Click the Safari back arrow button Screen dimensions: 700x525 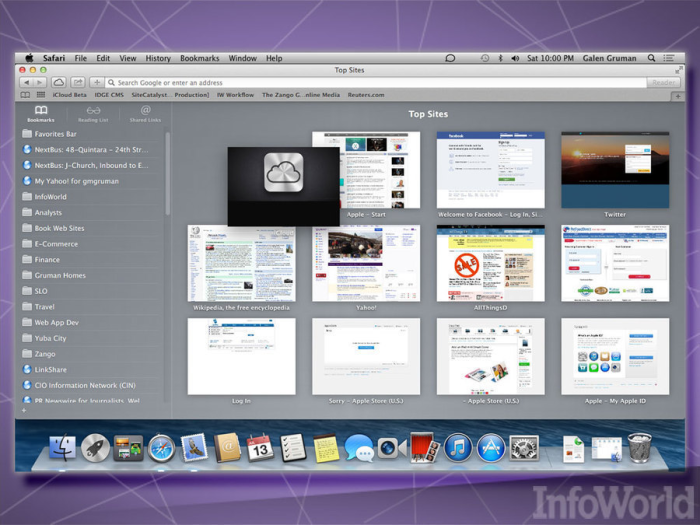(x=27, y=83)
